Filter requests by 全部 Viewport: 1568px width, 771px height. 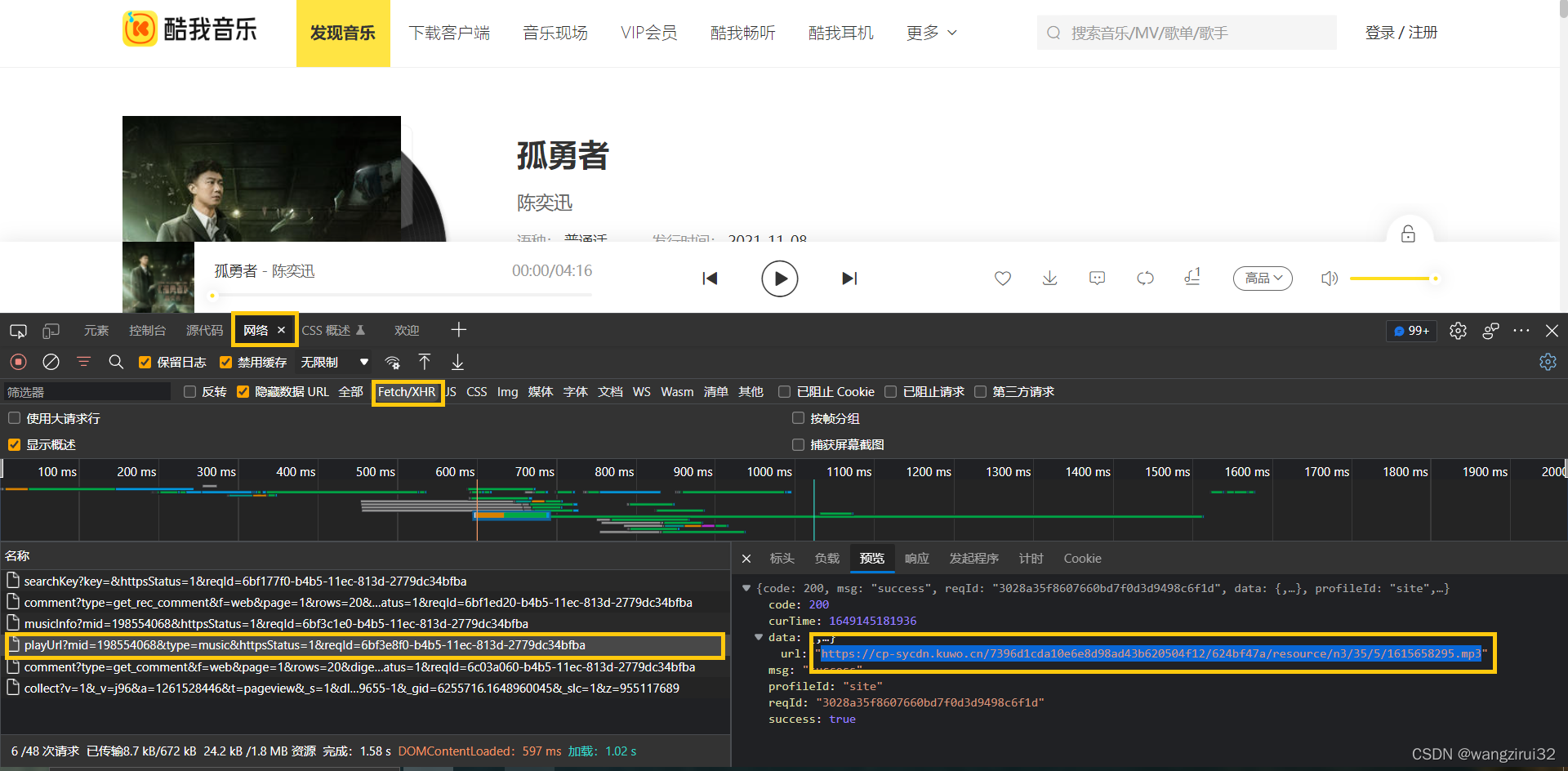pos(350,392)
